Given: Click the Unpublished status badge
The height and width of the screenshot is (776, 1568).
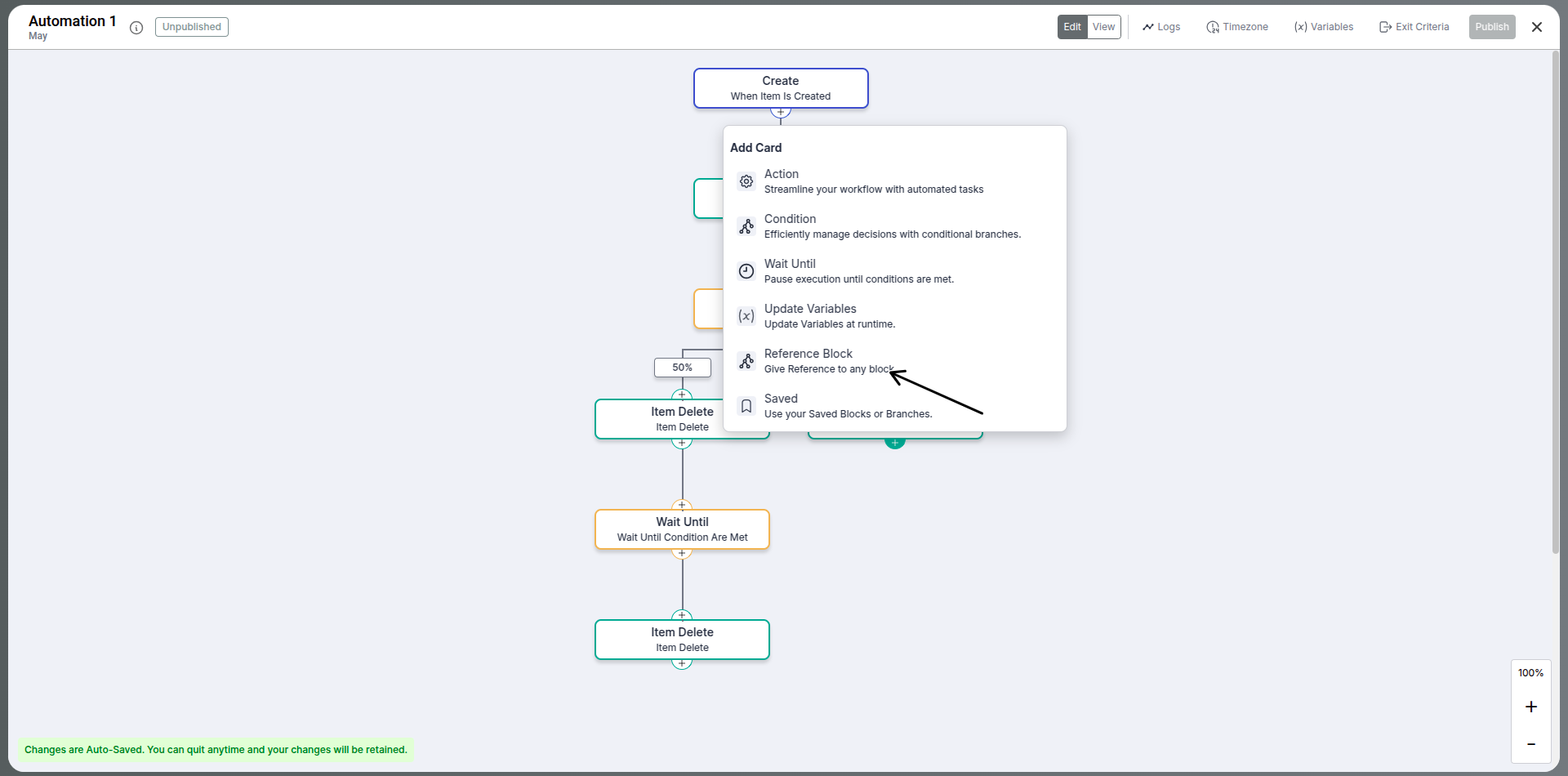Looking at the screenshot, I should 192,27.
